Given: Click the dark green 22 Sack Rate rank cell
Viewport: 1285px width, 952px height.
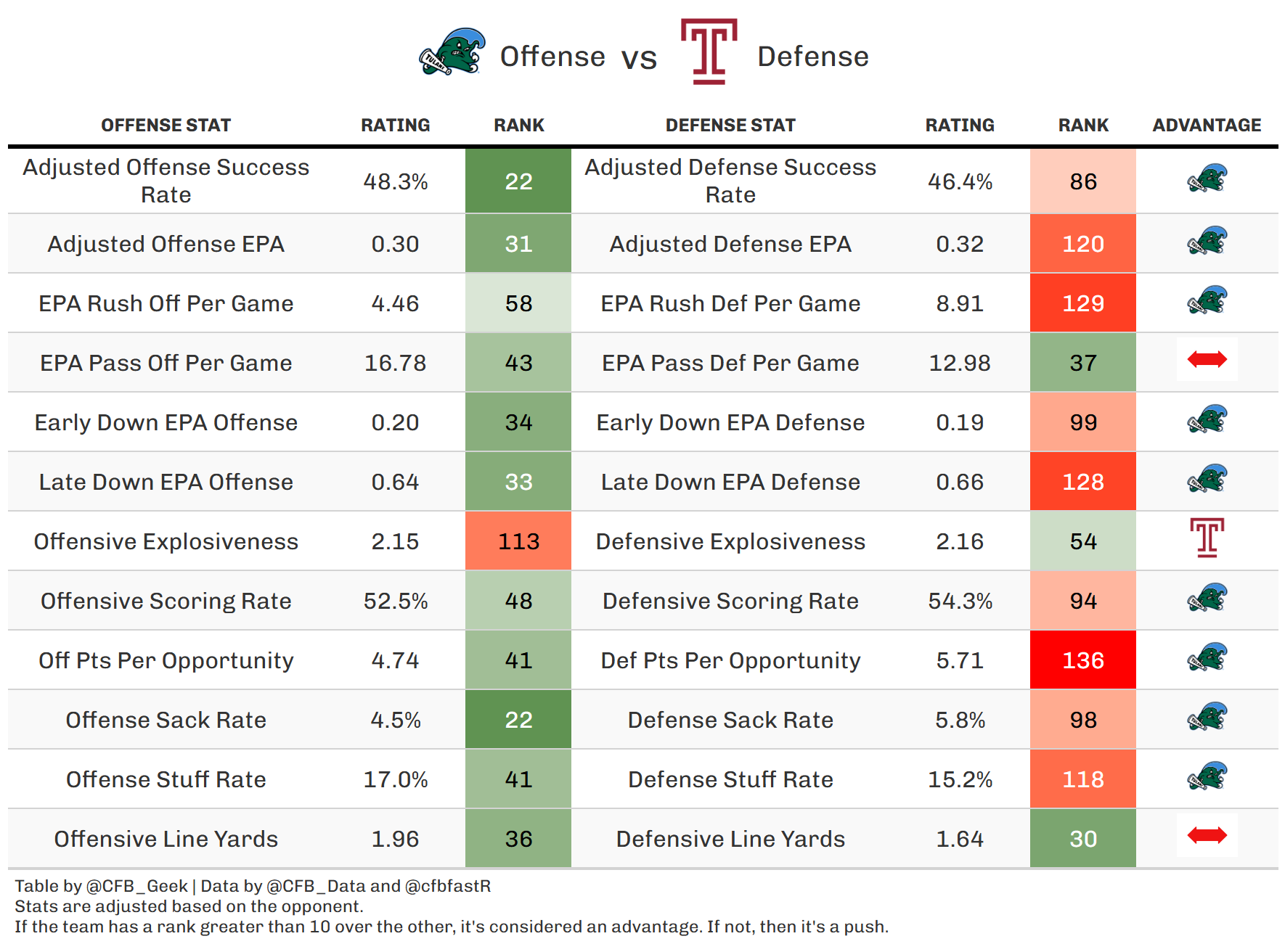Looking at the screenshot, I should point(518,720).
